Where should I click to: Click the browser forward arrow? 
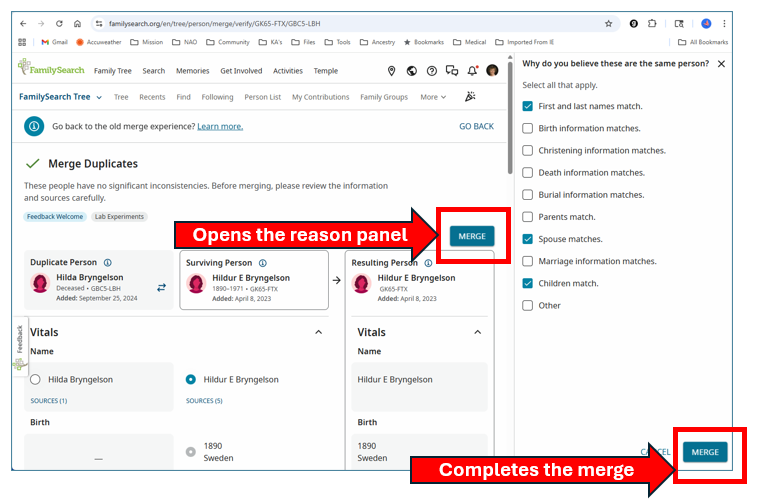tap(41, 23)
